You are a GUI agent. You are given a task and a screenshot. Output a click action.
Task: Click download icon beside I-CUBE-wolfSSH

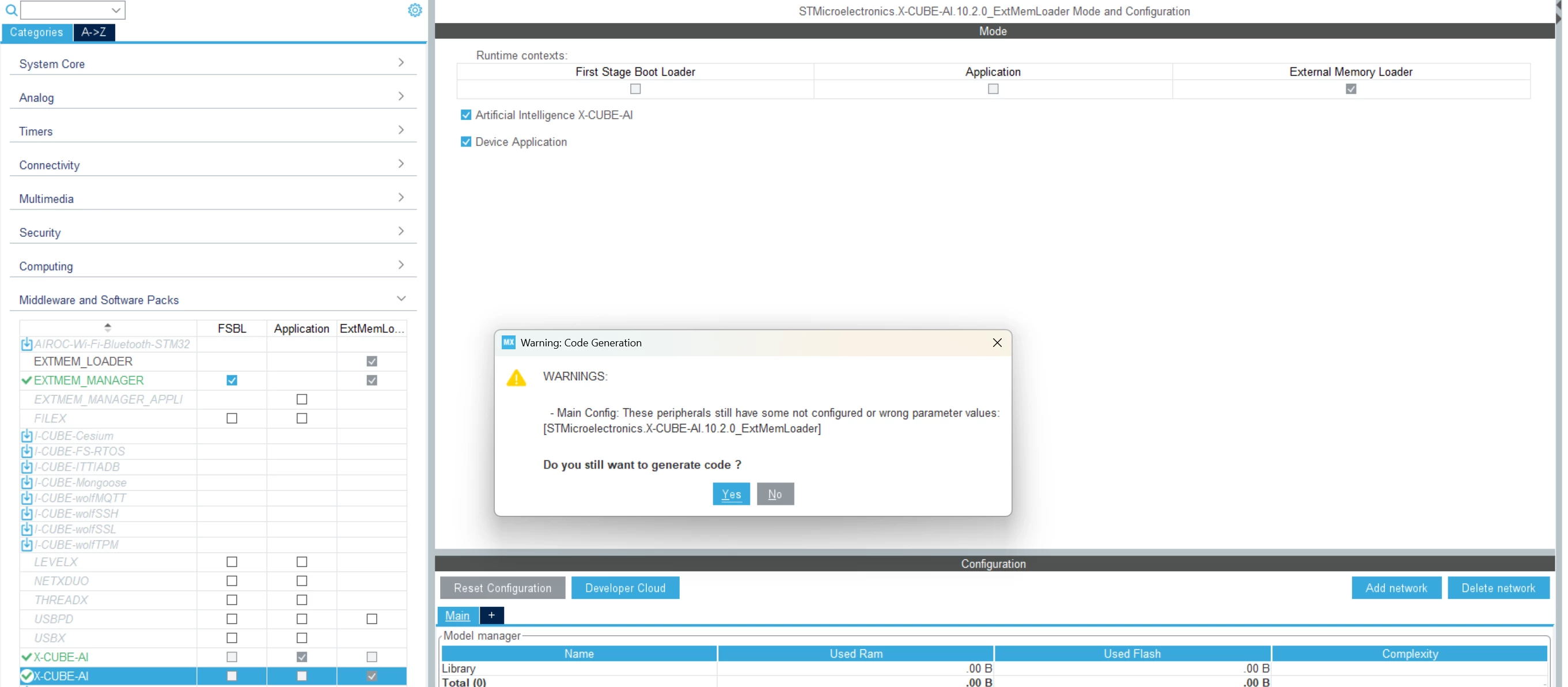(26, 514)
